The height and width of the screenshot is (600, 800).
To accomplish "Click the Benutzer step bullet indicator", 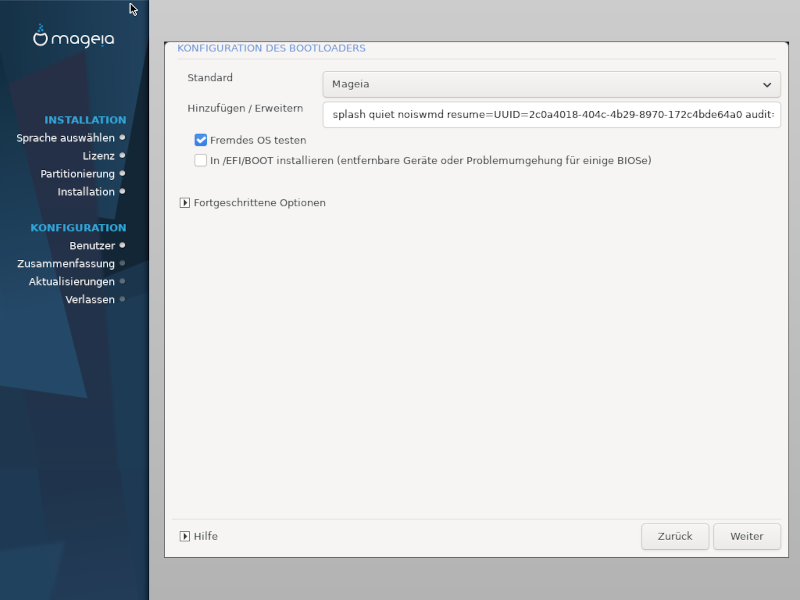I will pyautogui.click(x=122, y=245).
